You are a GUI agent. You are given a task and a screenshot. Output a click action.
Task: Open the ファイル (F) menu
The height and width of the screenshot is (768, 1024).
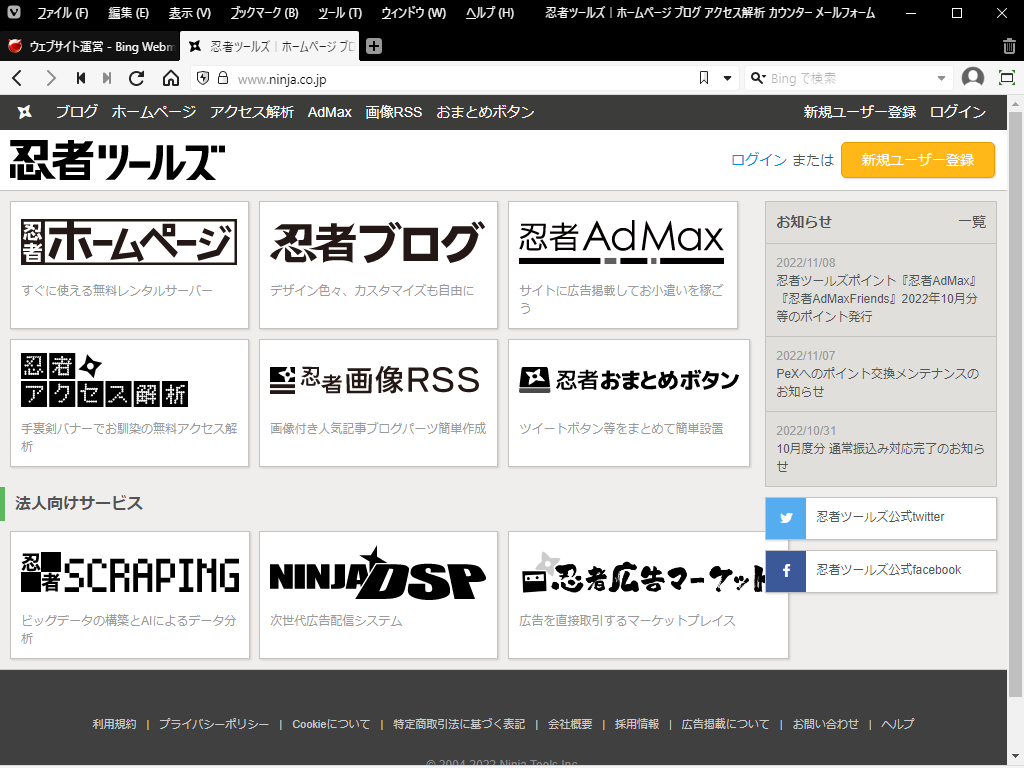click(63, 12)
